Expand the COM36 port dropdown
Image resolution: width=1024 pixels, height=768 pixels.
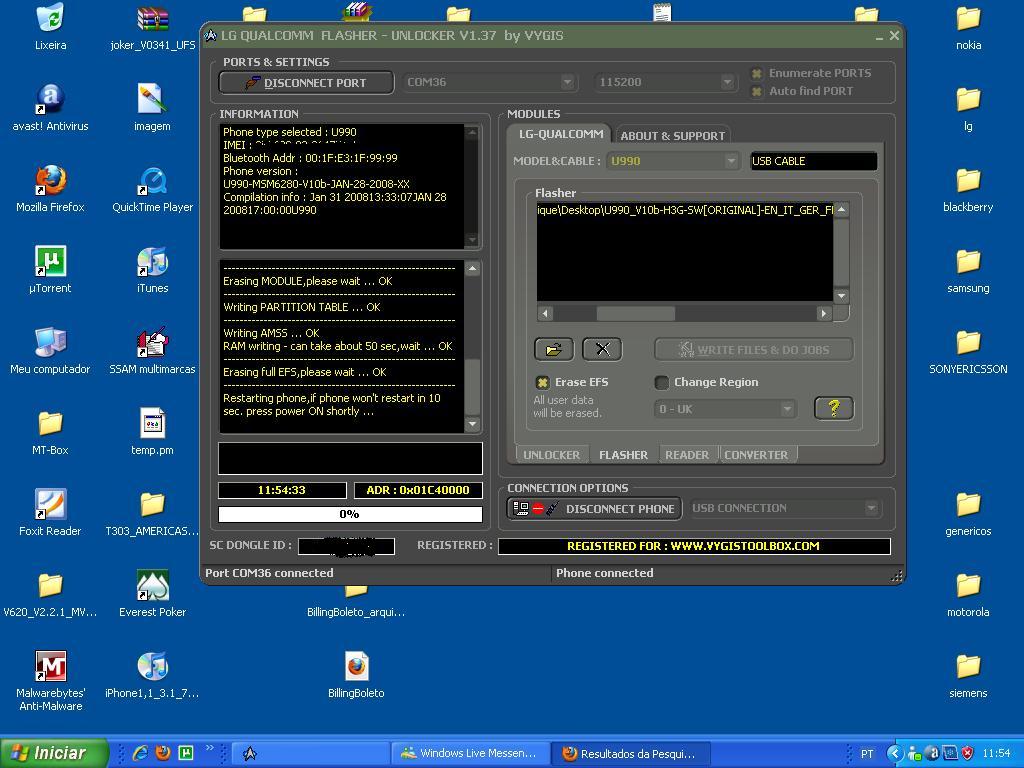tap(568, 82)
